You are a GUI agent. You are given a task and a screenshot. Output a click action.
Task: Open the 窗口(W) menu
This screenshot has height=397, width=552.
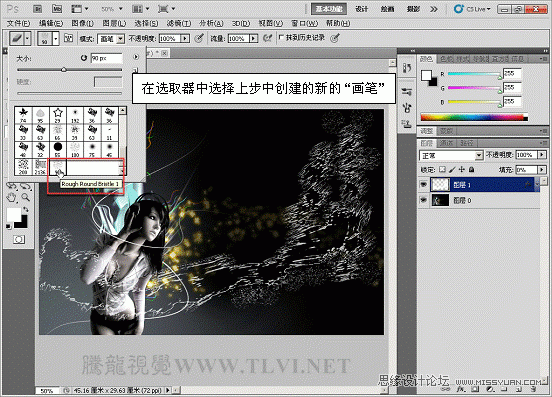tap(305, 23)
